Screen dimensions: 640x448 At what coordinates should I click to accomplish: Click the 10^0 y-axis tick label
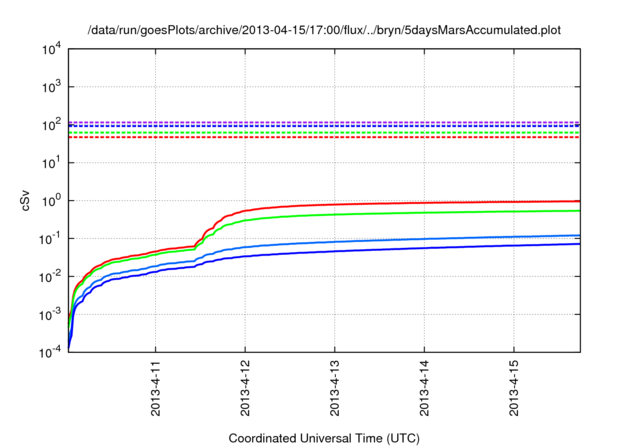pos(52,201)
